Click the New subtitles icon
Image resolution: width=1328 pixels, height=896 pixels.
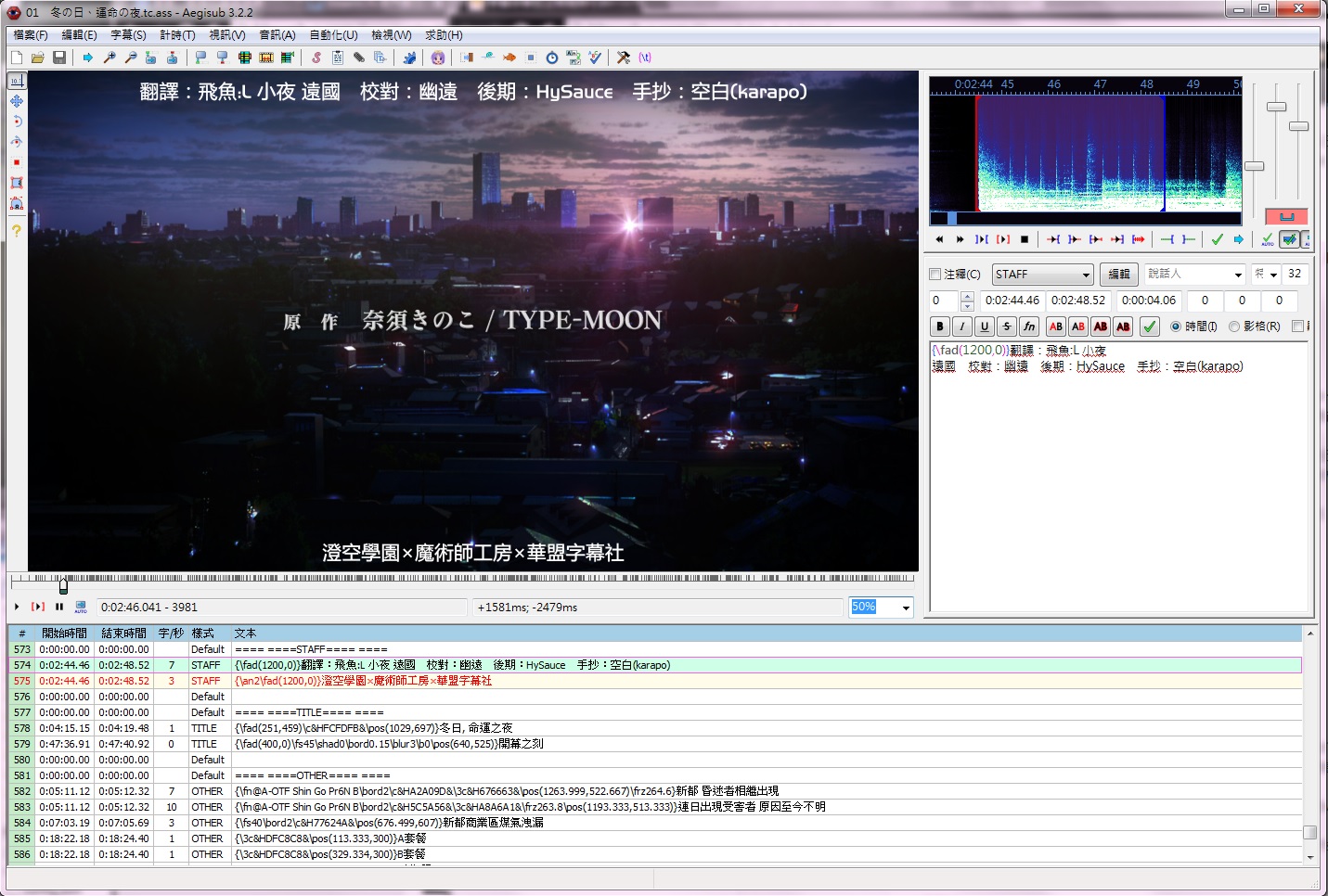17,58
